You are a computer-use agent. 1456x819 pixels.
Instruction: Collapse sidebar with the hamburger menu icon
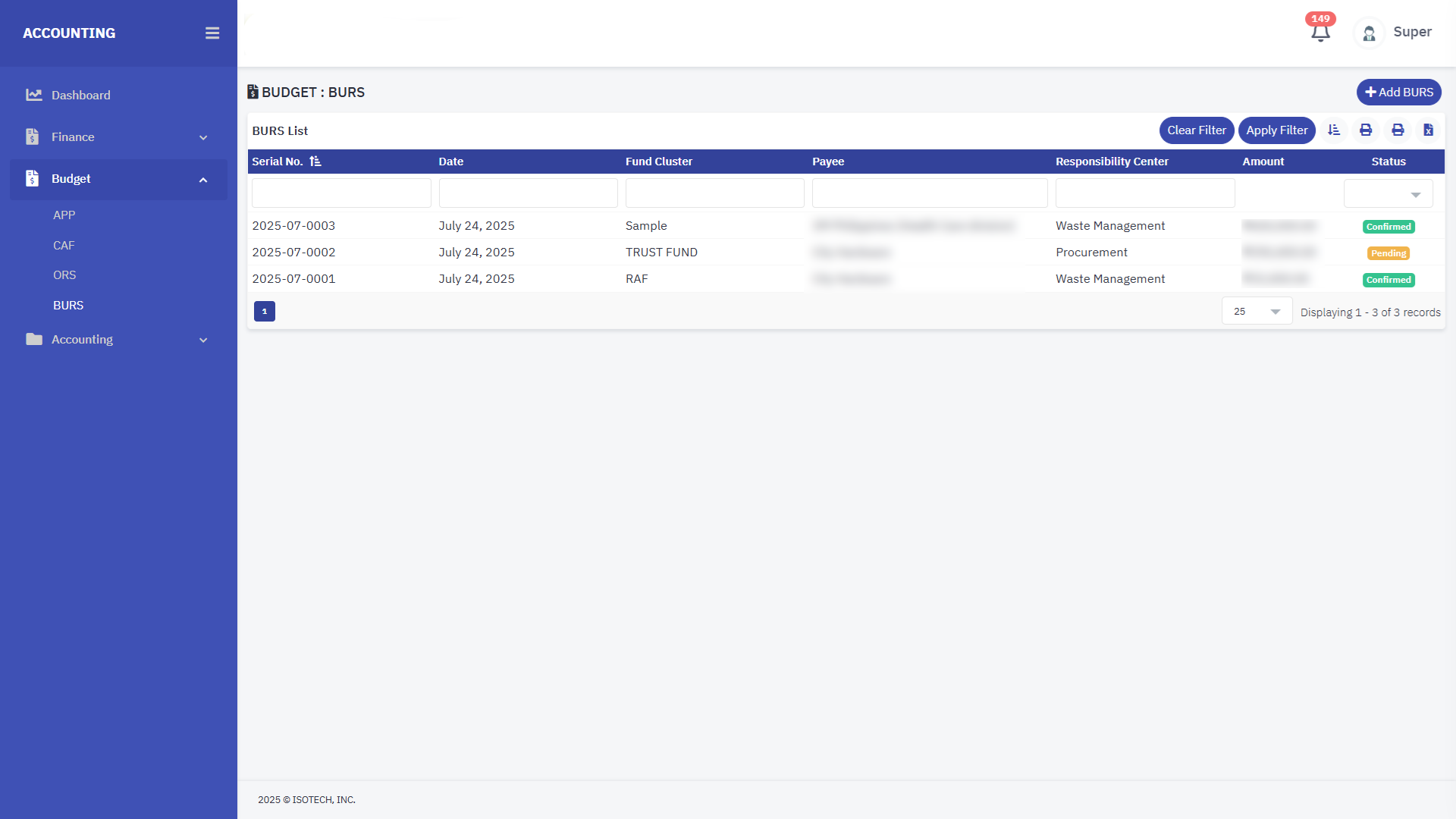coord(212,33)
